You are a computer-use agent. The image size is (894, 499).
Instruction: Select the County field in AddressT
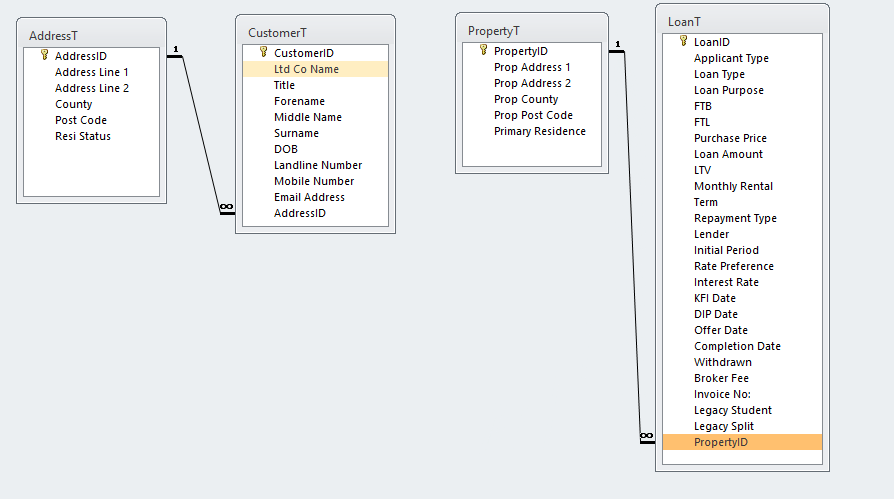click(x=91, y=104)
